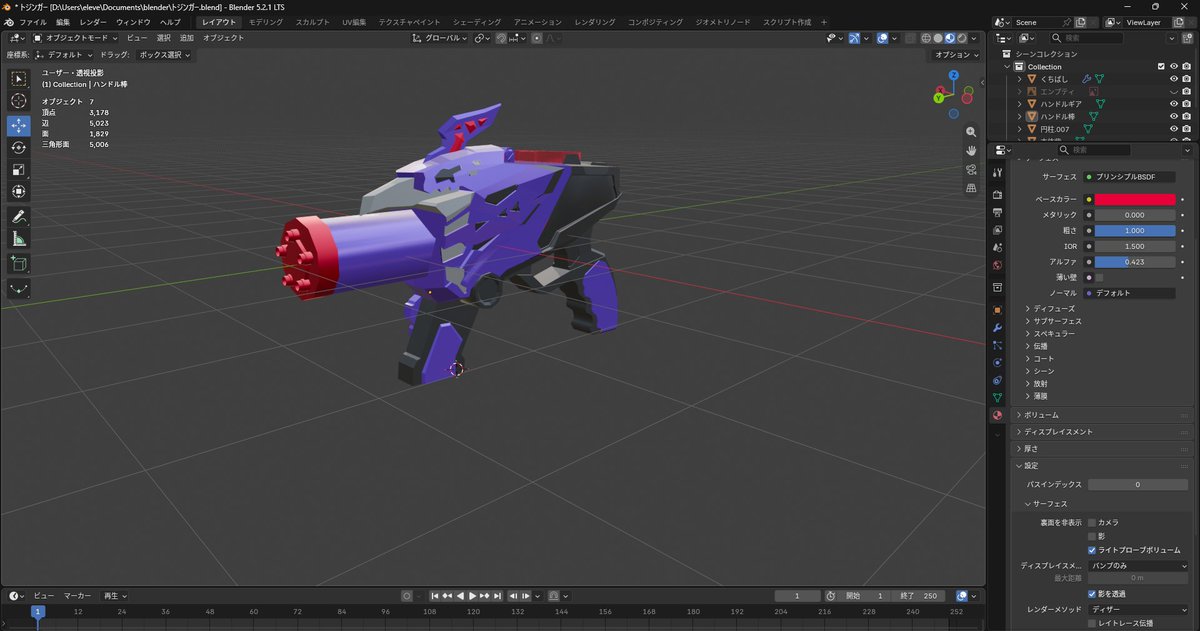1200x631 pixels.
Task: Click the viewport pan hand icon
Action: 971,150
